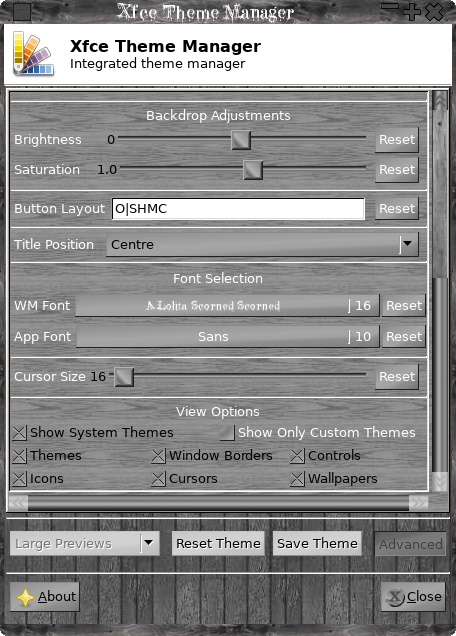Click the horizontal scrollbar right arrow

pyautogui.click(x=418, y=503)
